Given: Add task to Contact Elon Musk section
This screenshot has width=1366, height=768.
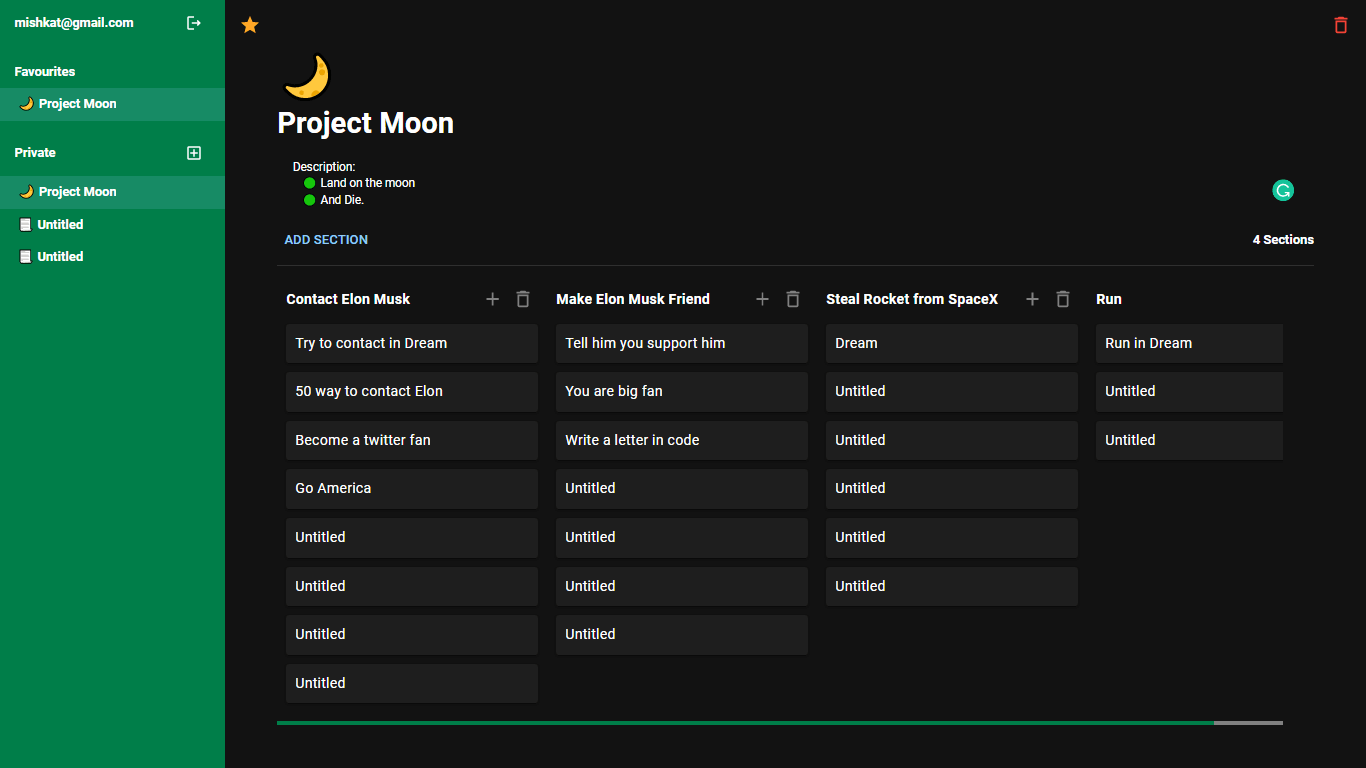Looking at the screenshot, I should click(492, 299).
